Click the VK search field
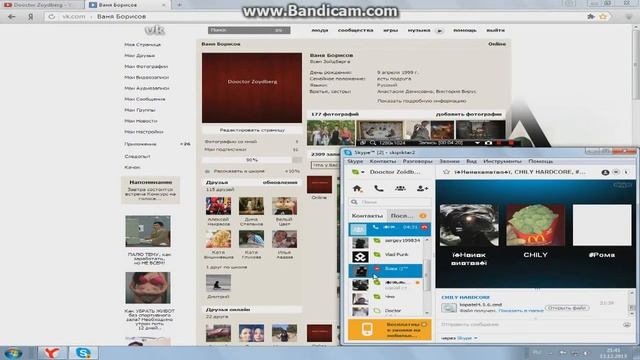 249,30
